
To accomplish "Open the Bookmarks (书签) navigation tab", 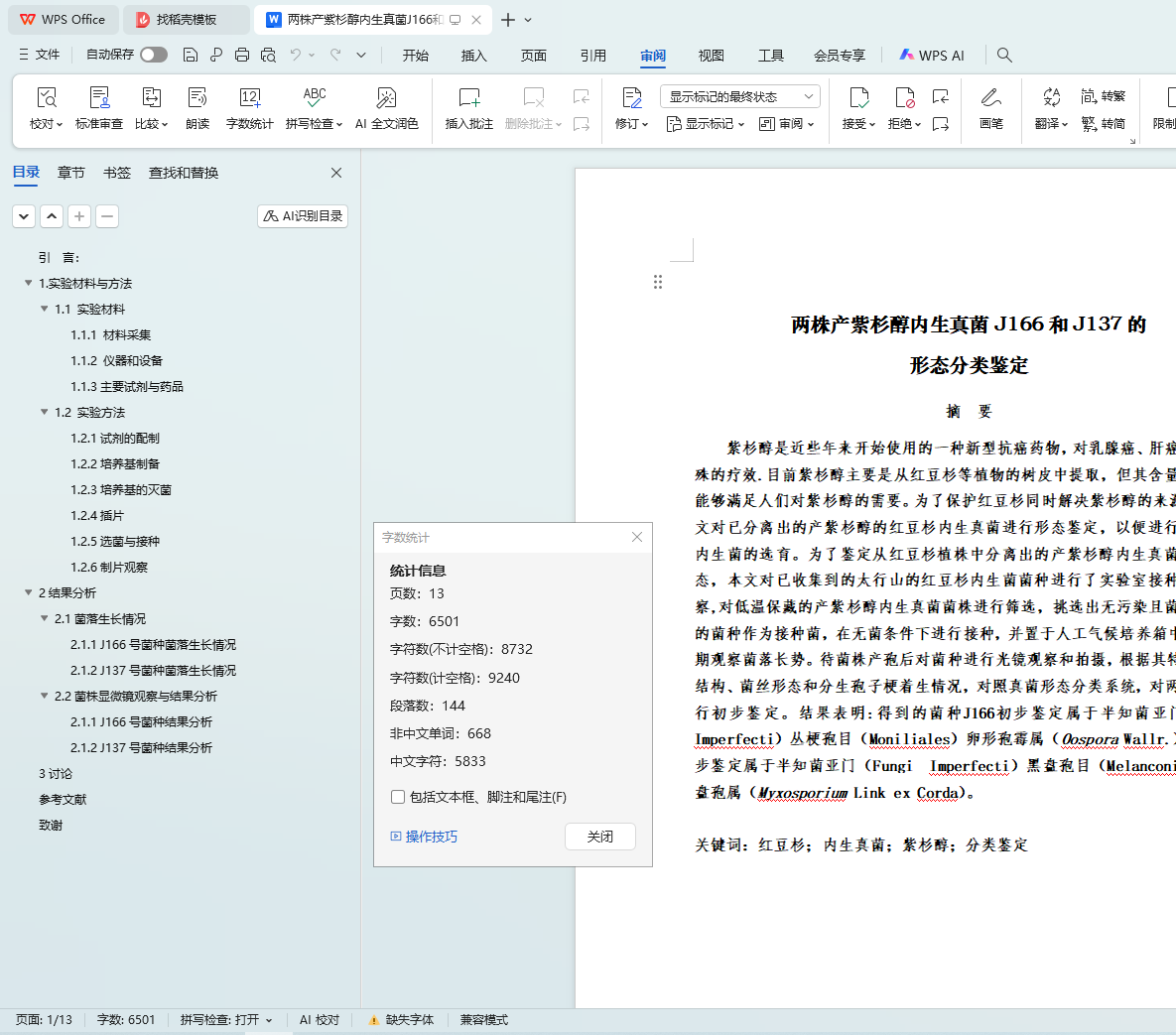I will (x=117, y=173).
